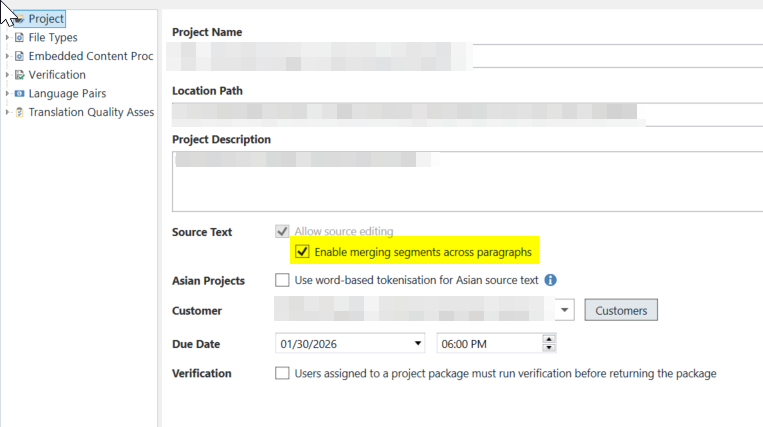Image resolution: width=763 pixels, height=427 pixels.
Task: Click the Location Path field
Action: [467, 114]
